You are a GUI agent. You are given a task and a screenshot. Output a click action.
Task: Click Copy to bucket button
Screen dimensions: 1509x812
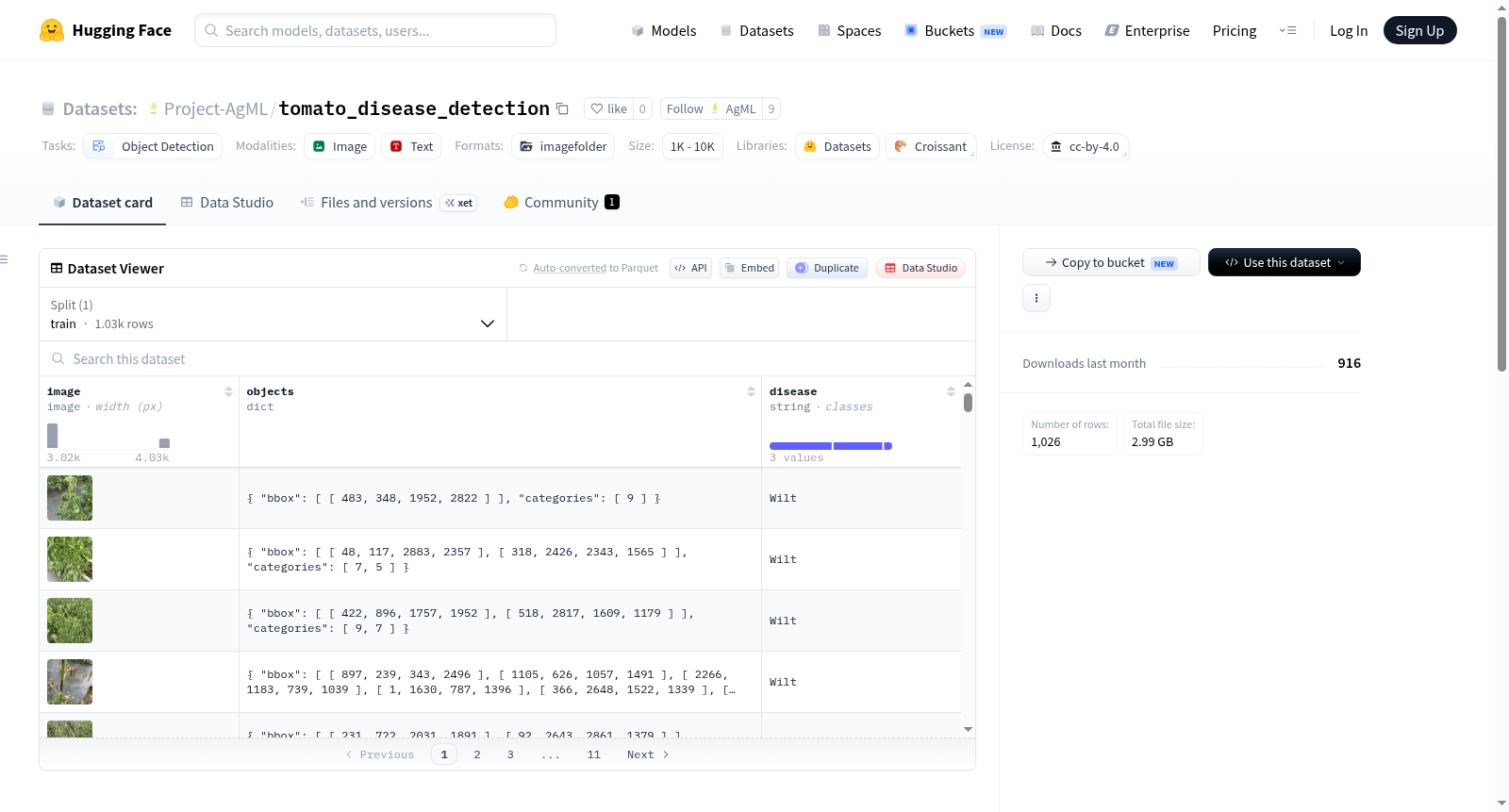(1111, 262)
